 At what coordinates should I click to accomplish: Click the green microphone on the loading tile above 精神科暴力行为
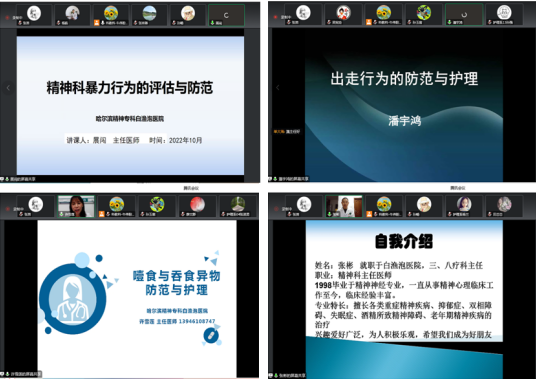pos(213,23)
